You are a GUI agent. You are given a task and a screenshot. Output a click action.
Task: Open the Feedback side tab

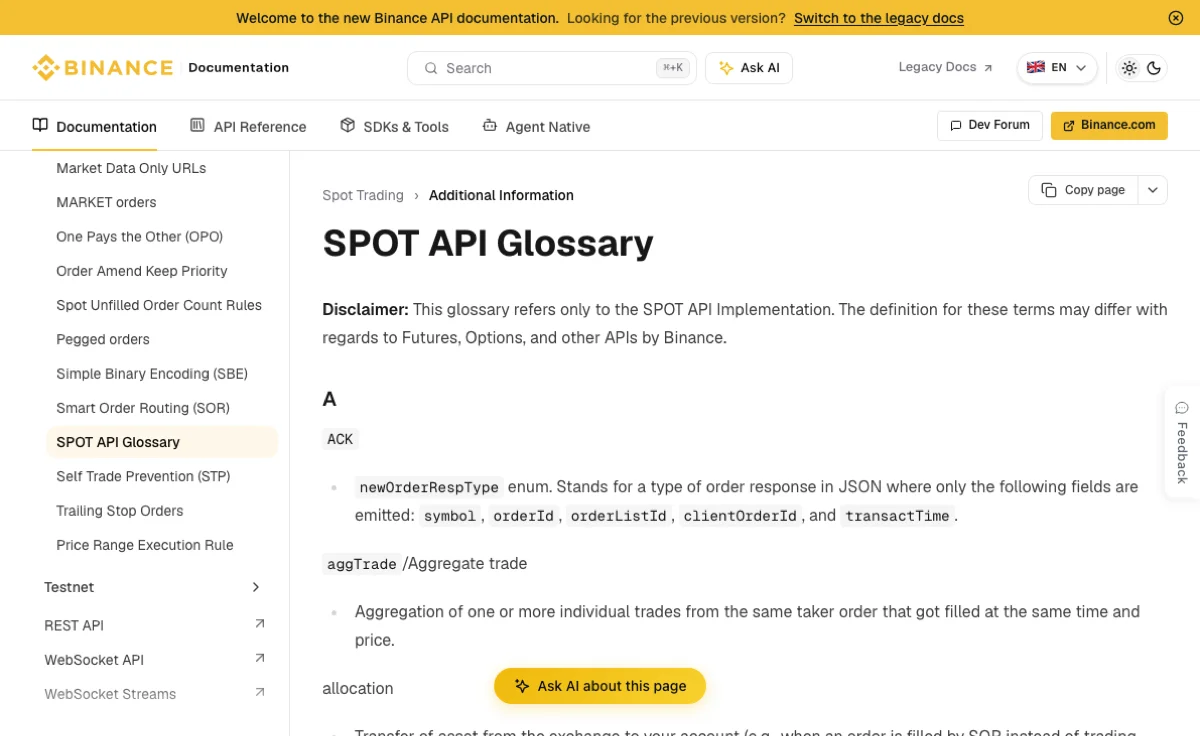1182,442
